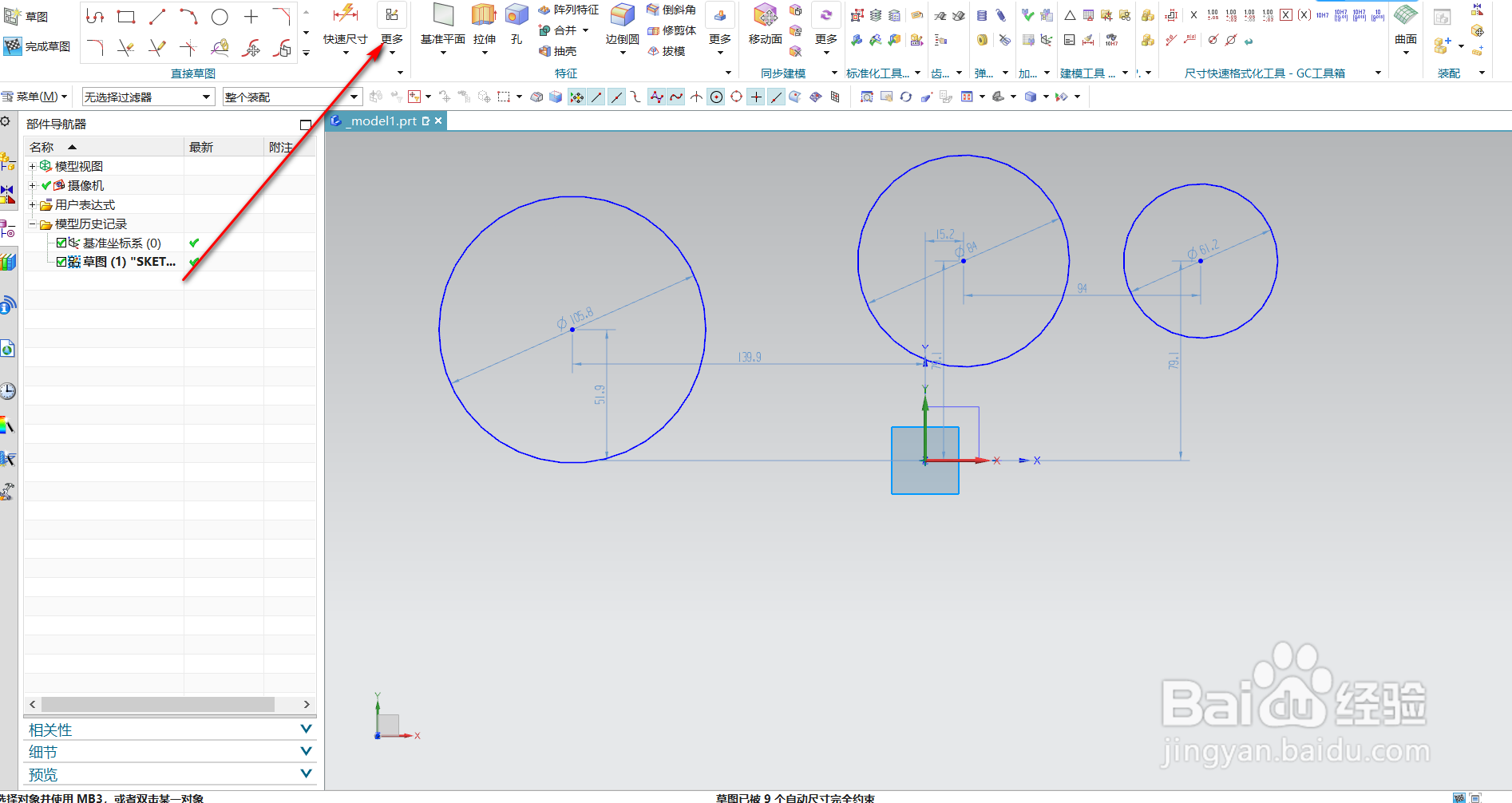Open the 无选择过滤器 dropdown

click(148, 97)
